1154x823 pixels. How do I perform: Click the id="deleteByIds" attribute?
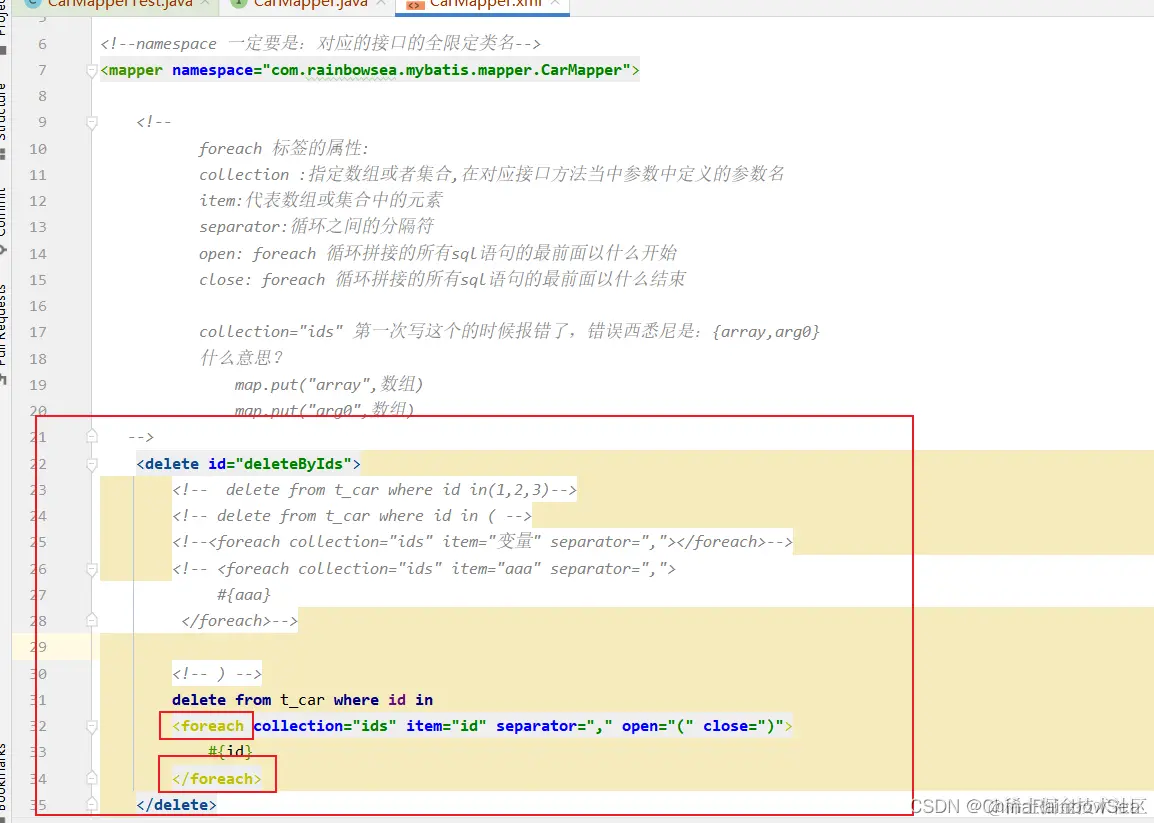pyautogui.click(x=280, y=464)
